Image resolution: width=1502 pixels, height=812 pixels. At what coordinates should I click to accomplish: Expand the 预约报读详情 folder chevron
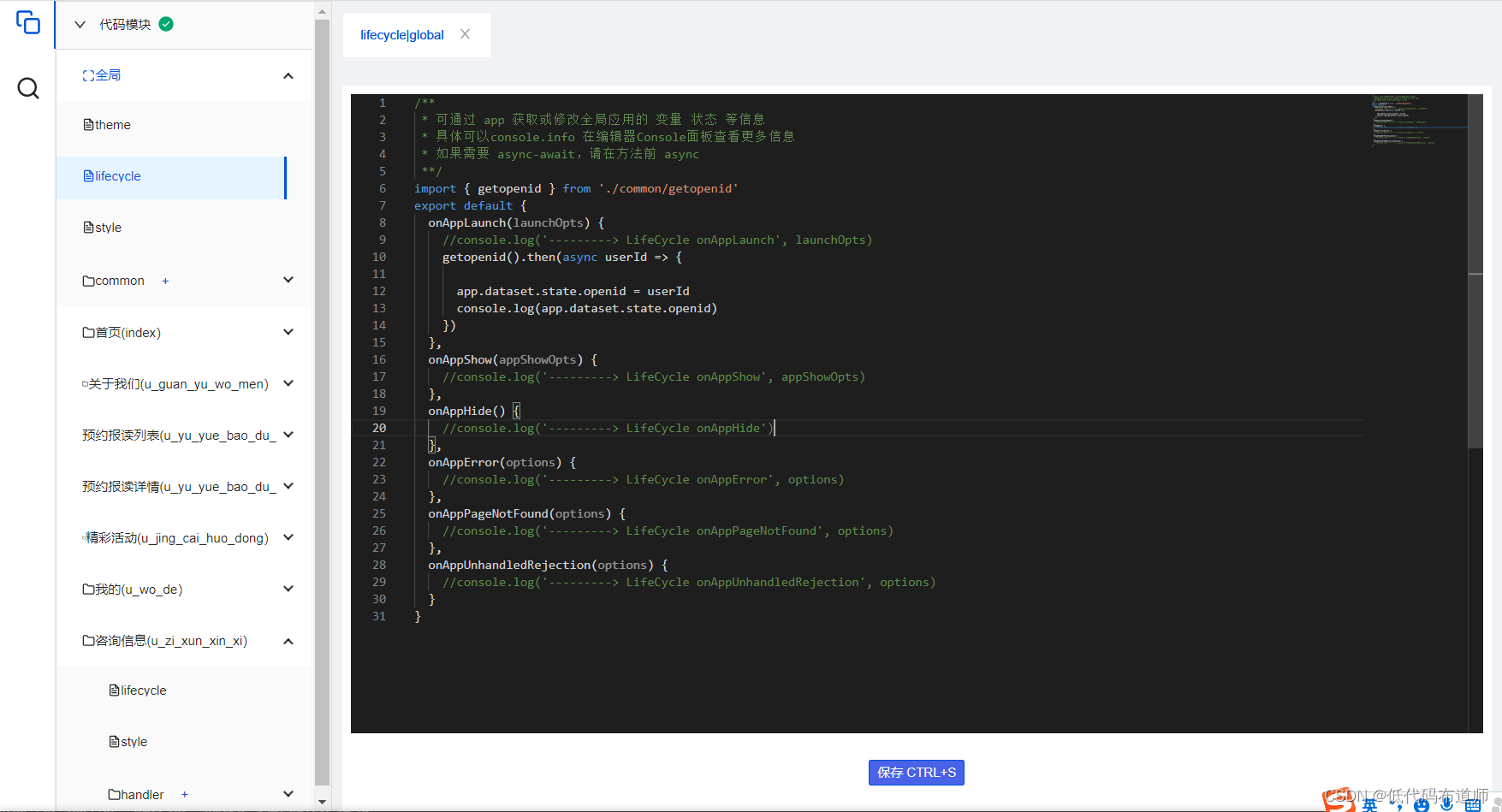point(288,486)
